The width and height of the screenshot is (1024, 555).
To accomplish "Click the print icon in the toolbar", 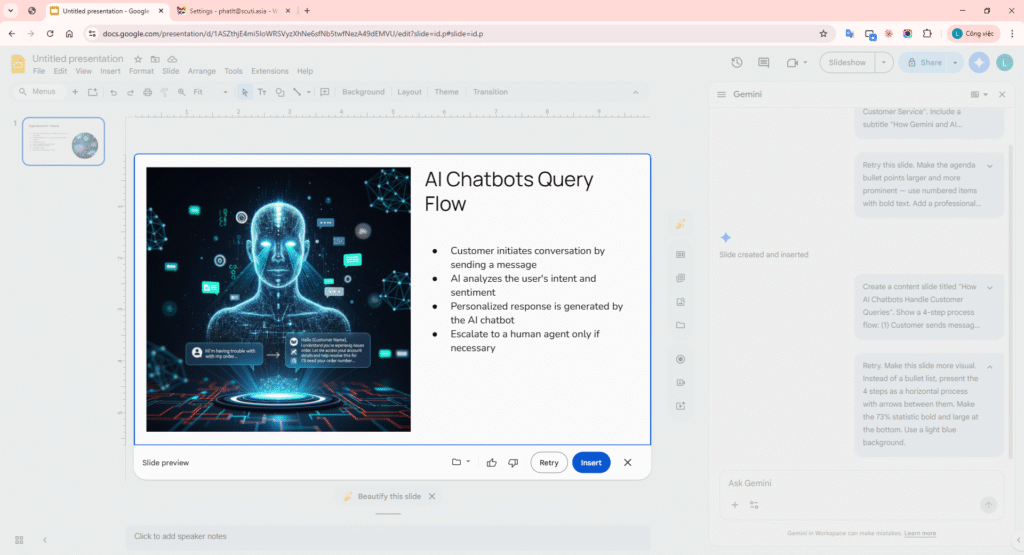I will [148, 92].
